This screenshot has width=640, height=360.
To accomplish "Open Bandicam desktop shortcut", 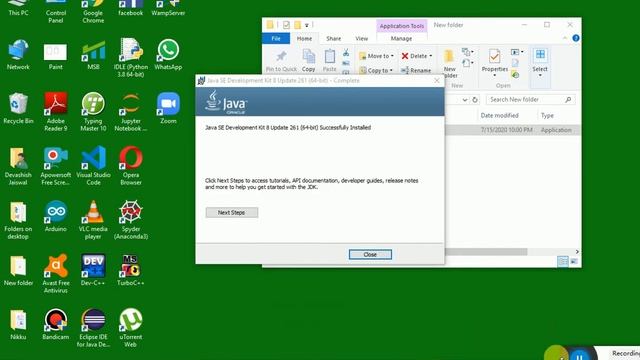I will [x=56, y=325].
